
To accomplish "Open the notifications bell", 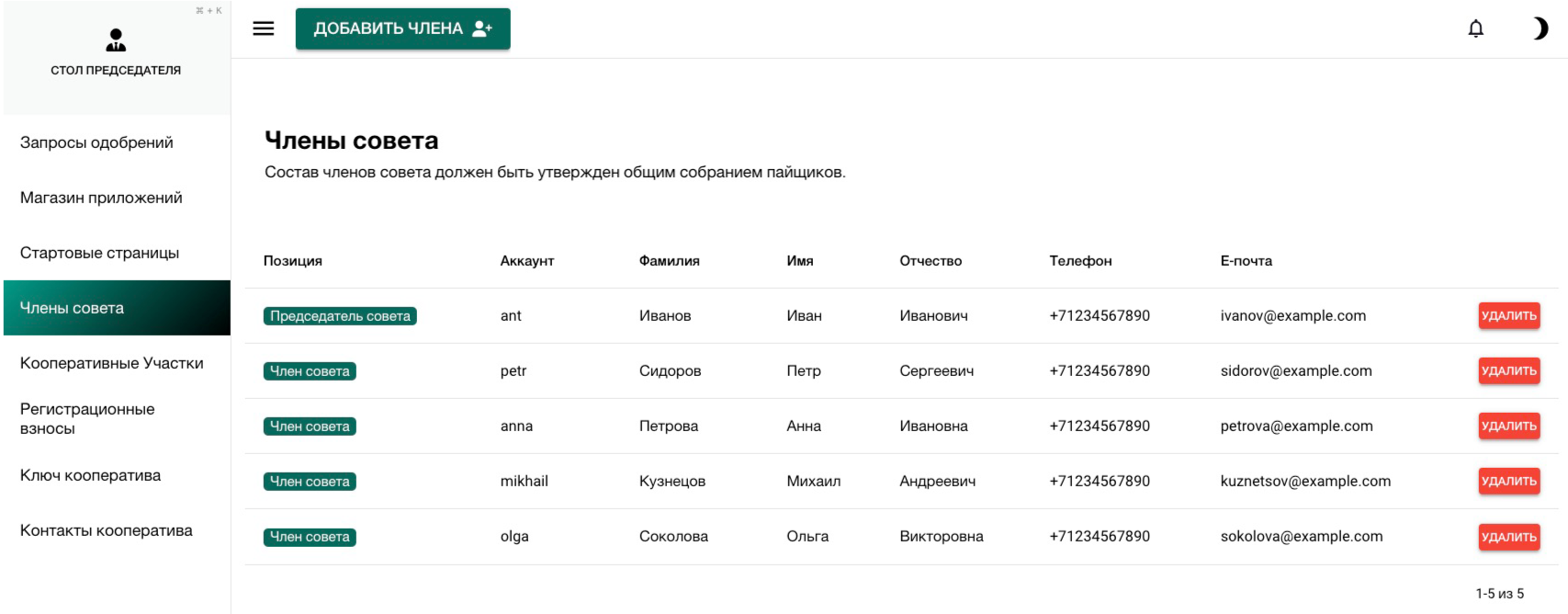I will coord(1475,28).
